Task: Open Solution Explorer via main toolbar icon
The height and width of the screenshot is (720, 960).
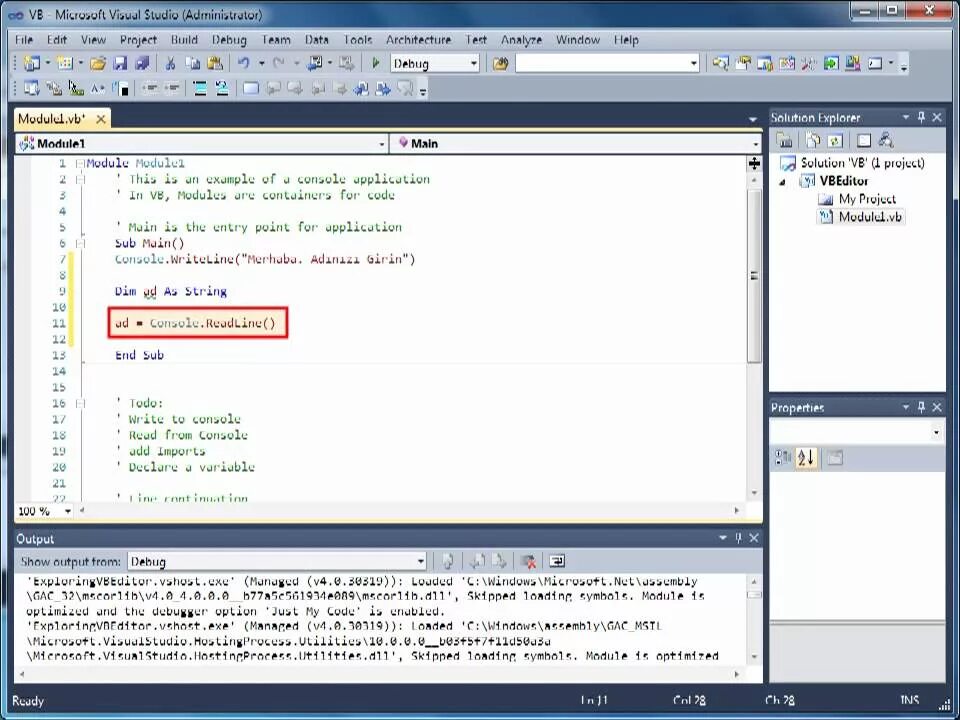Action: coord(721,63)
